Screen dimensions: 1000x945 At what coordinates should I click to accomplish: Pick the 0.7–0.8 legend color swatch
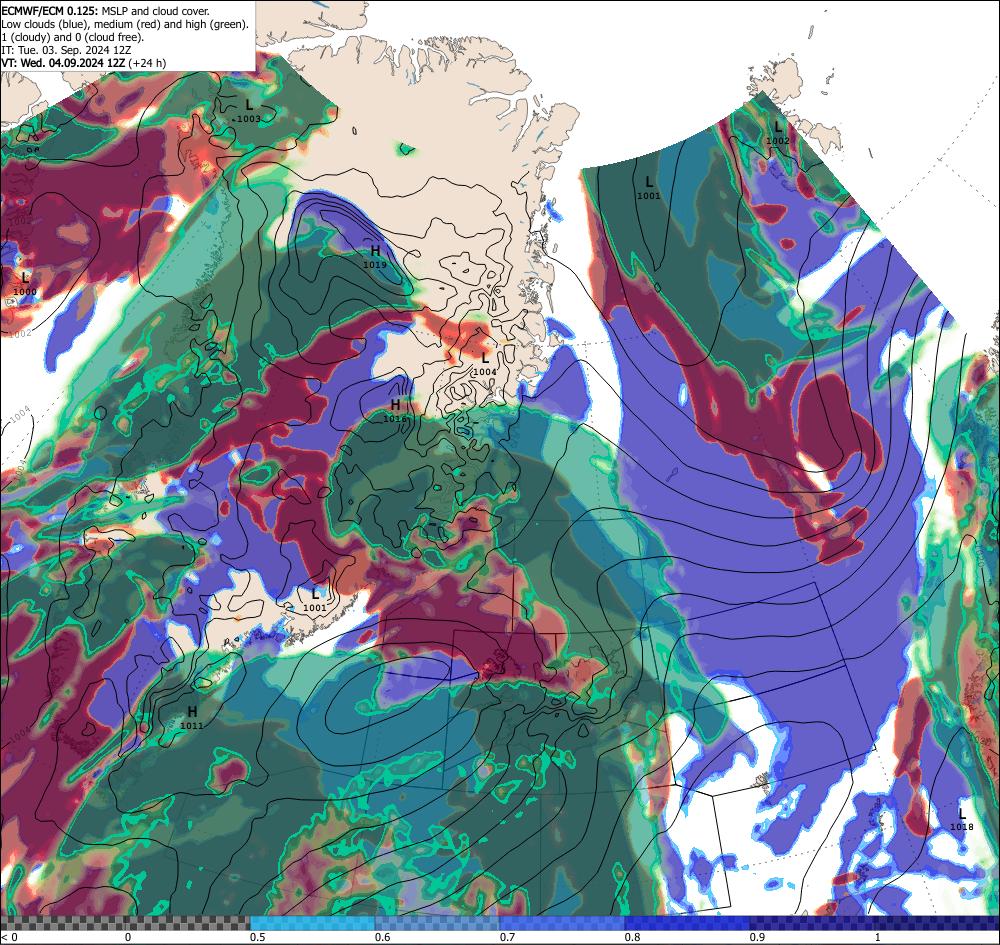(x=562, y=923)
